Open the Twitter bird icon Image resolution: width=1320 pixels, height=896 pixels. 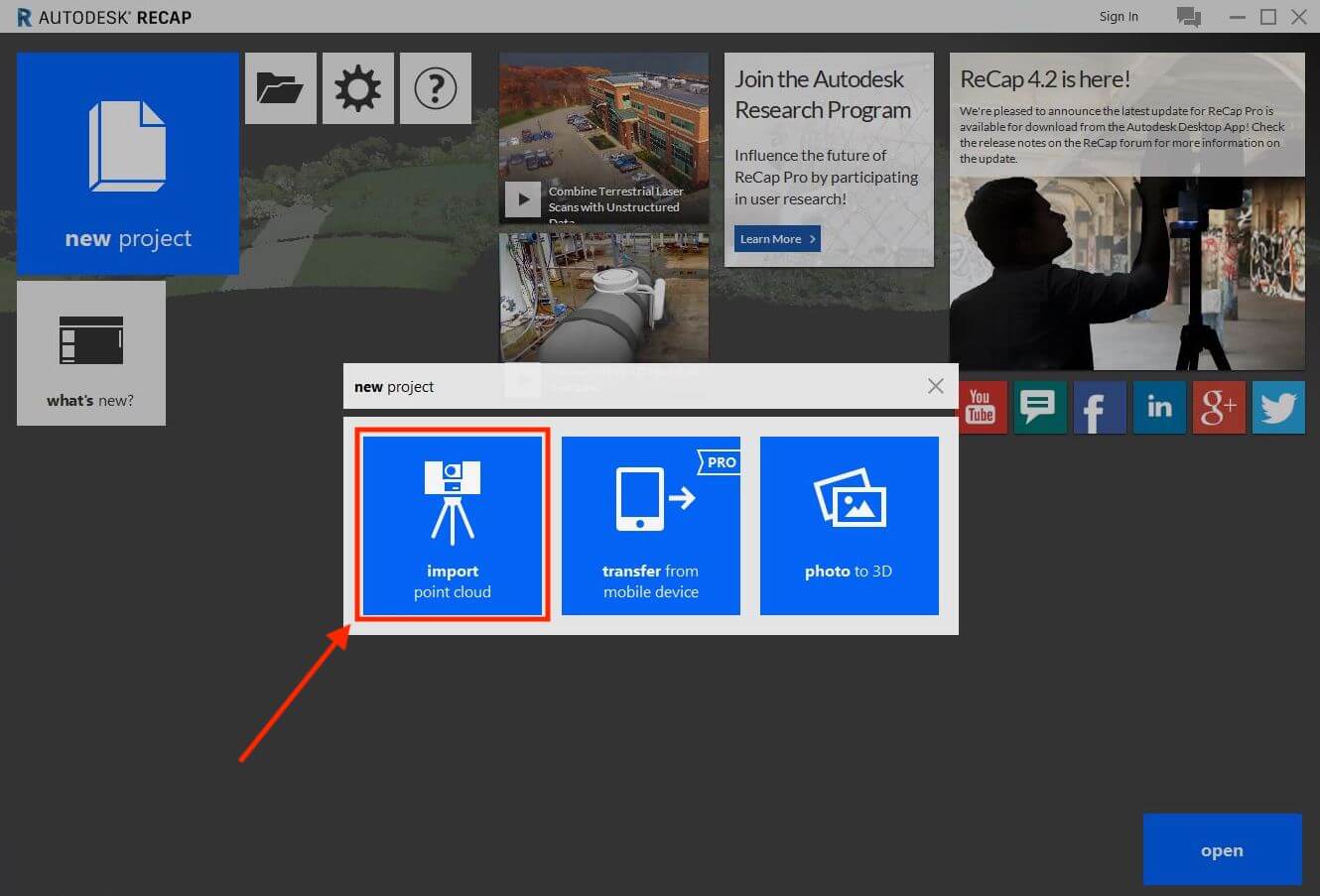1278,407
